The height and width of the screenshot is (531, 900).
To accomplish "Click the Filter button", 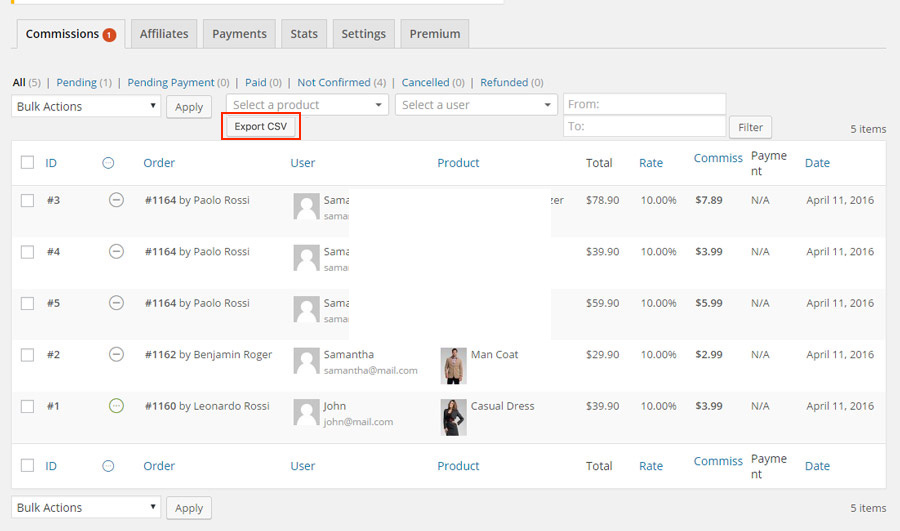I will (x=750, y=127).
